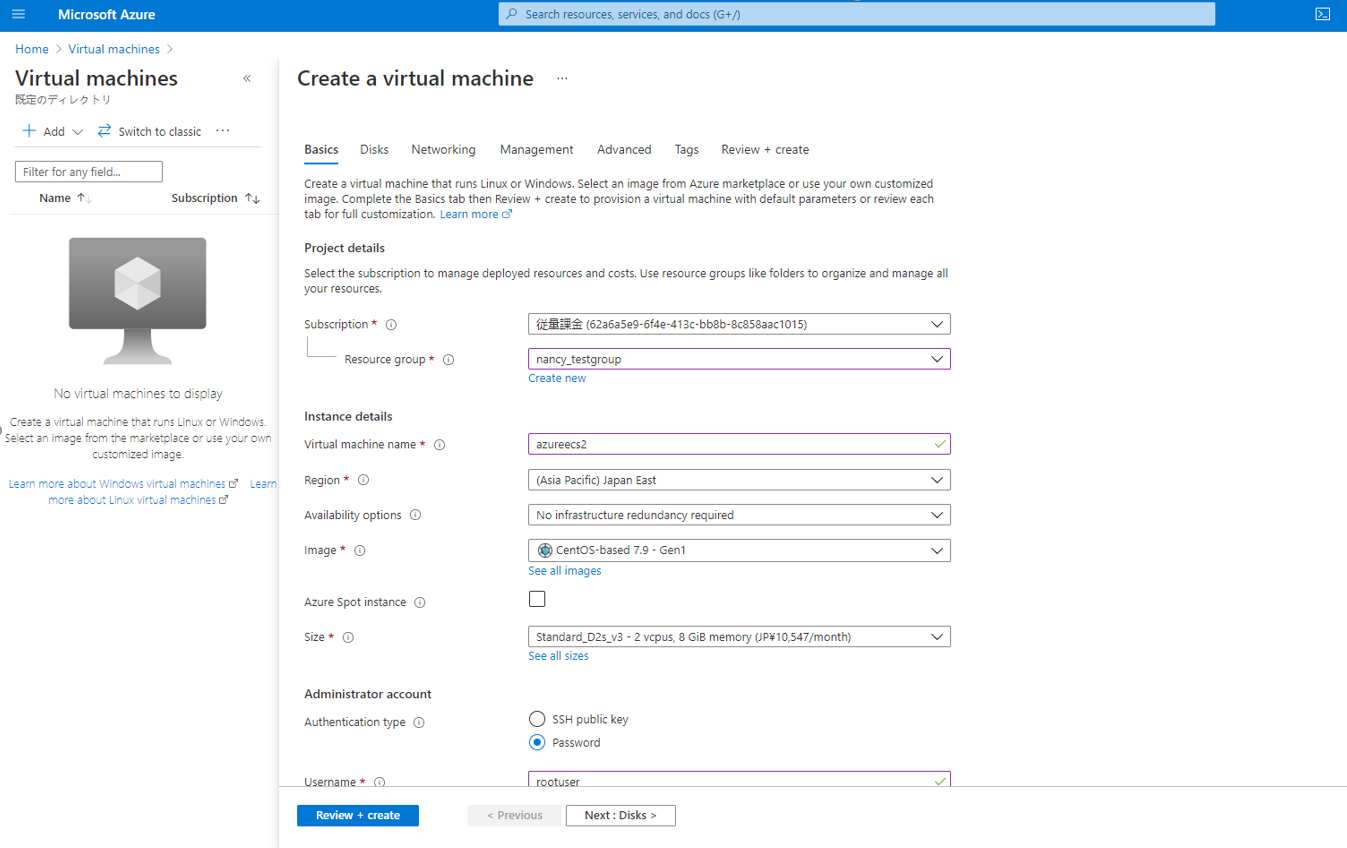Image resolution: width=1347 pixels, height=848 pixels.
Task: Click the Previous button
Action: coord(514,815)
